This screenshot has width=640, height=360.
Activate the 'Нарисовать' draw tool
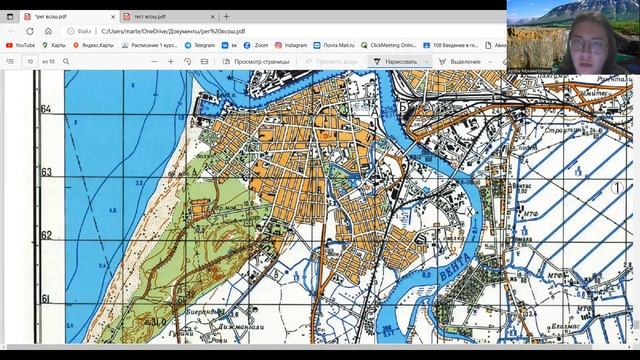(396, 62)
